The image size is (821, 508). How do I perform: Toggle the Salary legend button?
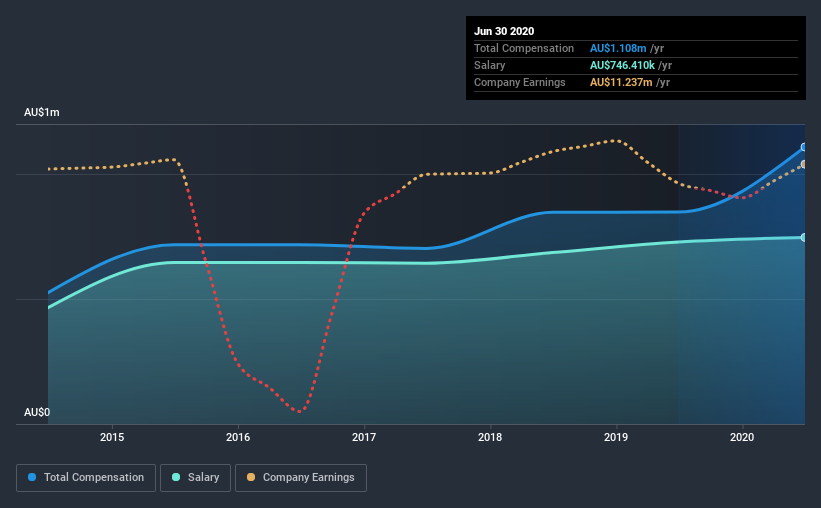(195, 478)
